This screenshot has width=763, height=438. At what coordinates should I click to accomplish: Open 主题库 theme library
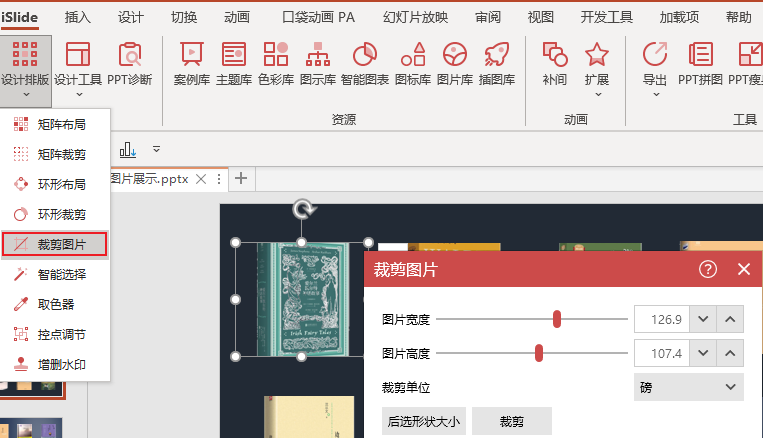[x=234, y=64]
